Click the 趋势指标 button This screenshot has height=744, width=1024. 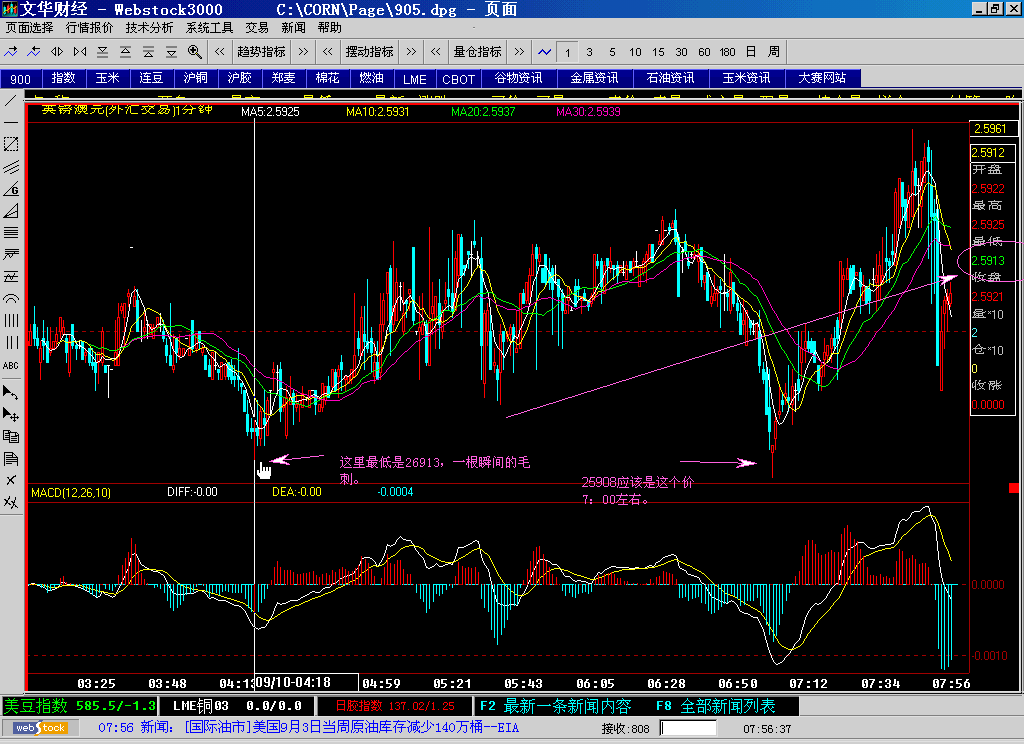[261, 52]
